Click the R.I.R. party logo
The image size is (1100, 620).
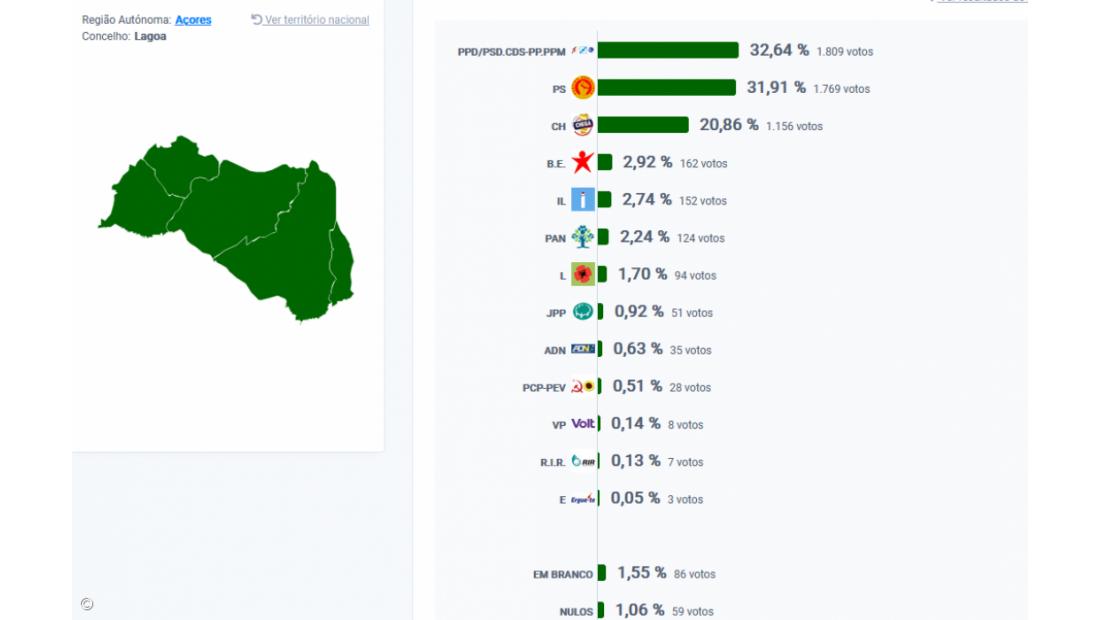[x=583, y=461]
